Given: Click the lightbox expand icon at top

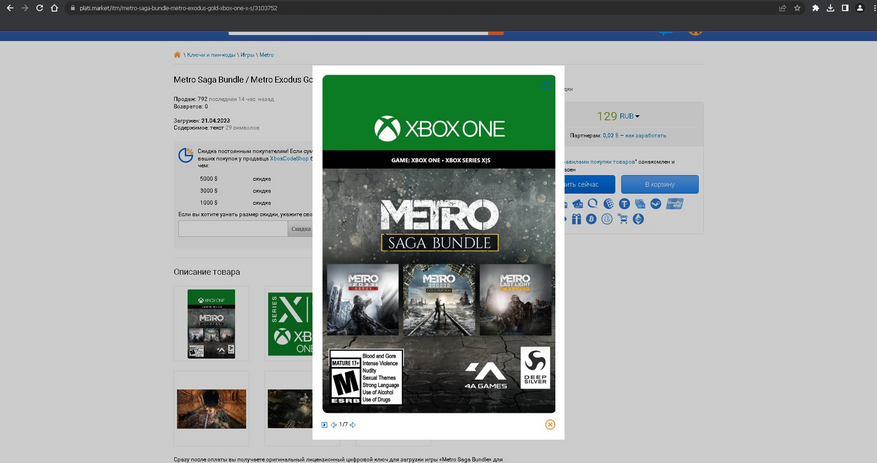Looking at the screenshot, I should click(546, 84).
